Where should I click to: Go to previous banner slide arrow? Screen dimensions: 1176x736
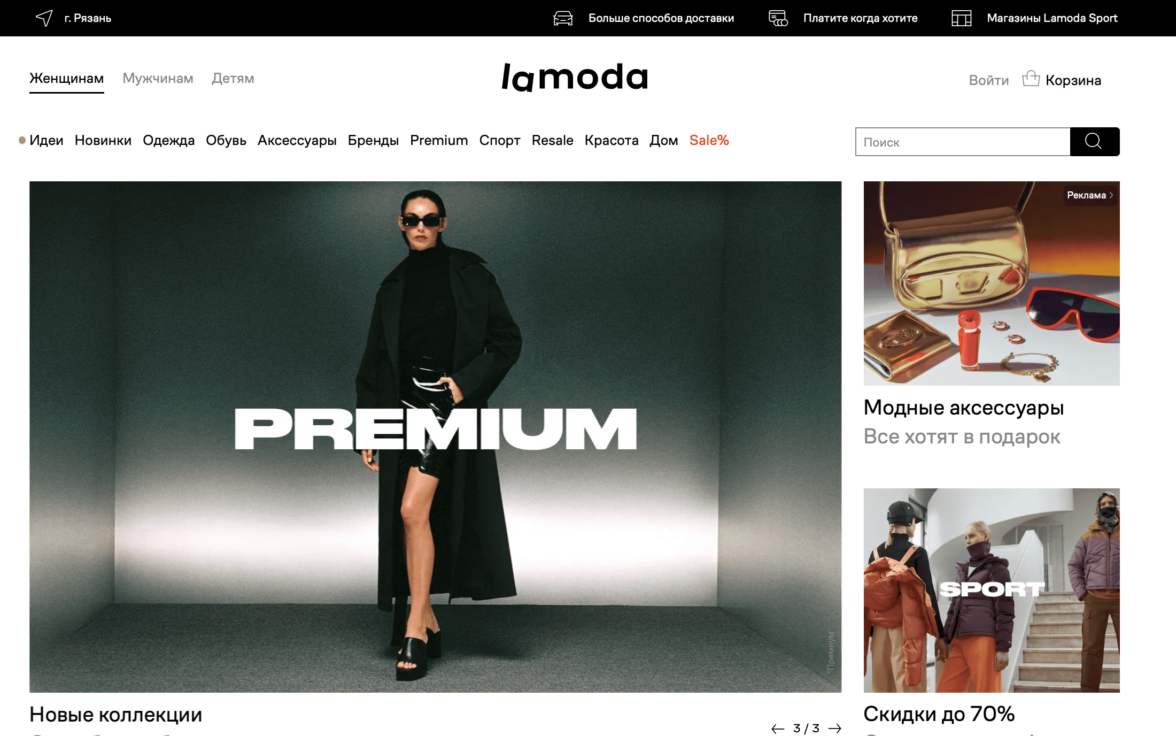point(777,728)
